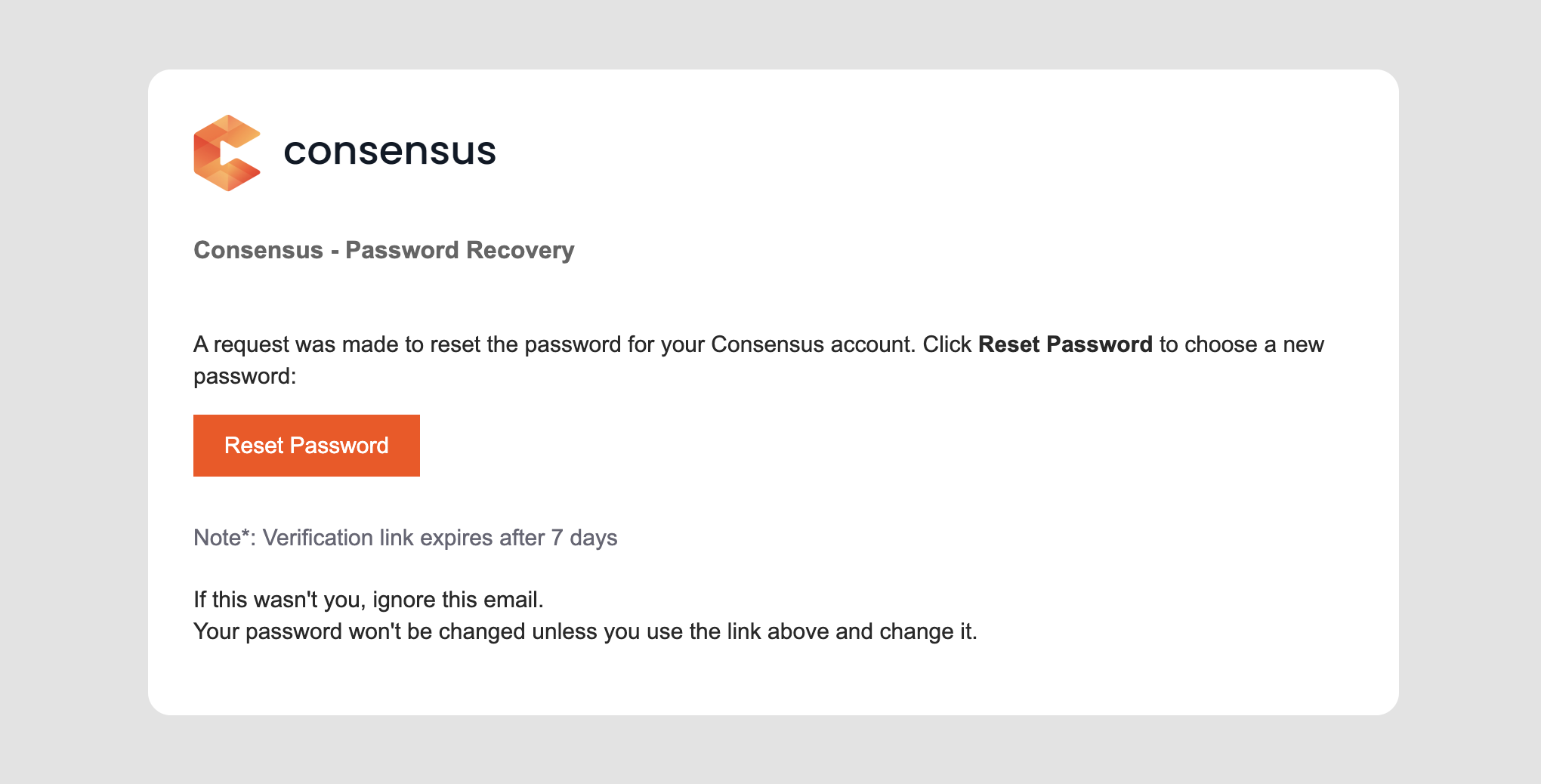Screen dimensions: 1541x784
Task: Click the "consensus" wordmark text
Action: click(389, 151)
